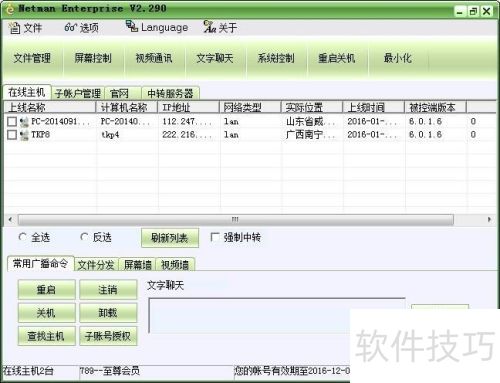Open 文字聊天 from the toolbar
This screenshot has height=383, width=500.
215,58
